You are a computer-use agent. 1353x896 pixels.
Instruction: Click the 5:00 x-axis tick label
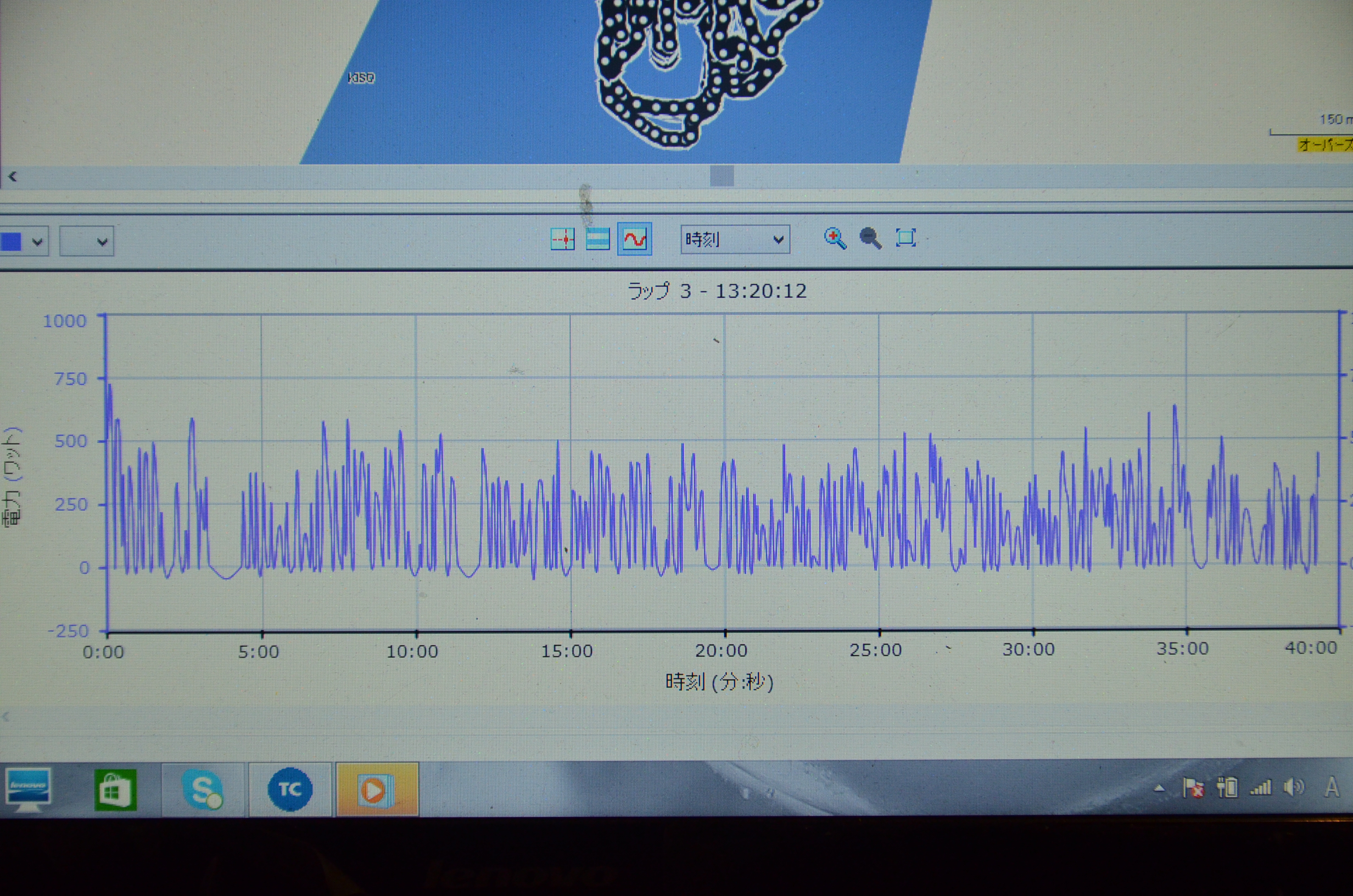pos(258,652)
